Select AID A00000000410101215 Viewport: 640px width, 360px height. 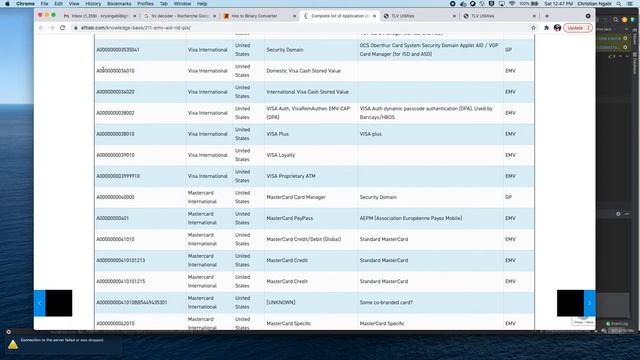(x=120, y=282)
